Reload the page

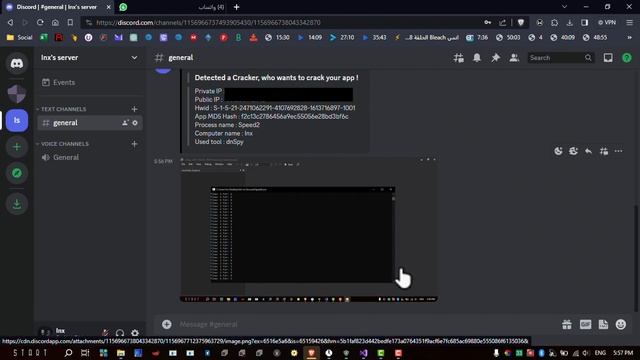(x=40, y=22)
